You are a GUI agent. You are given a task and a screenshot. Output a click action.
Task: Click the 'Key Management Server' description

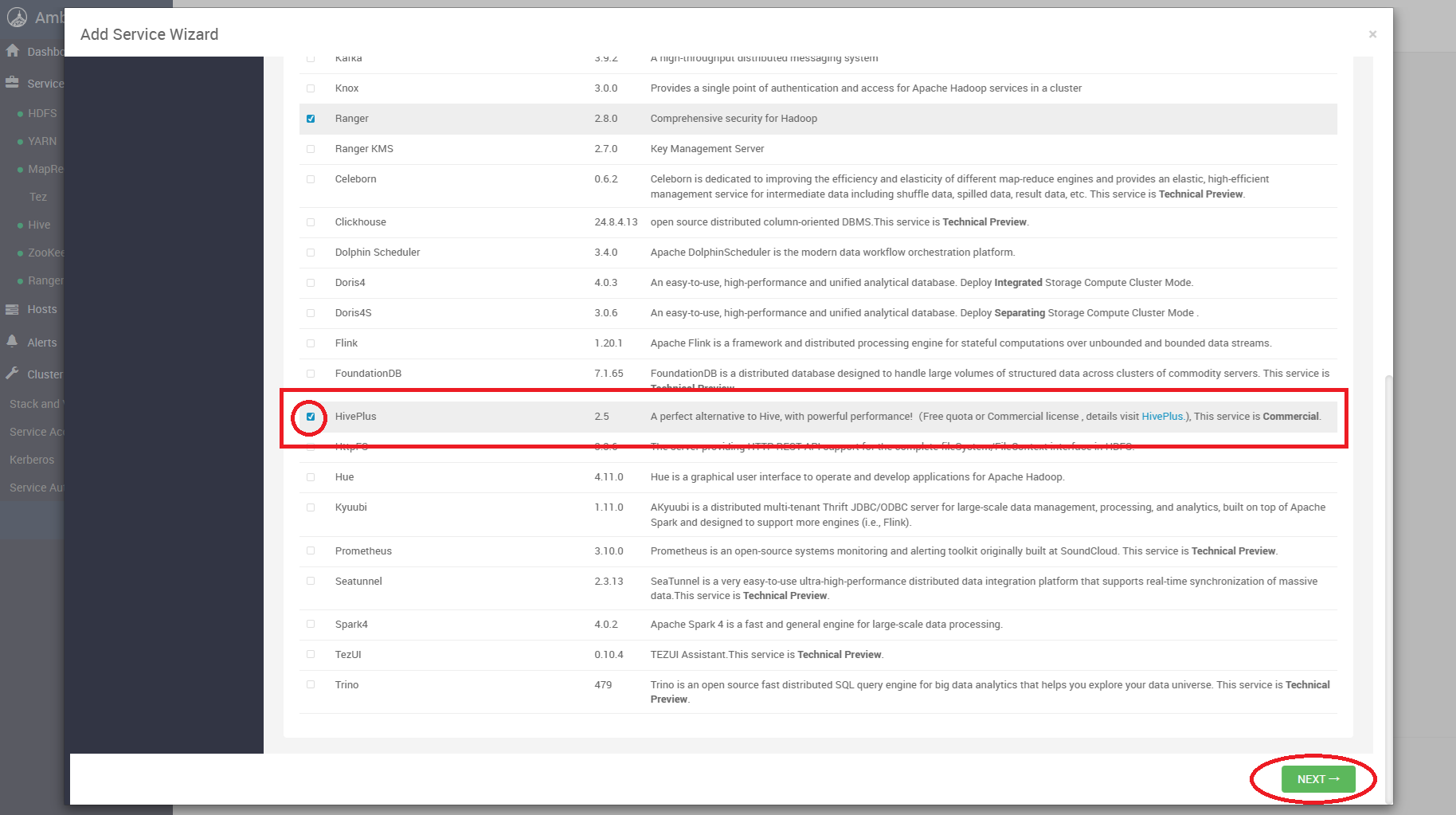tap(707, 149)
